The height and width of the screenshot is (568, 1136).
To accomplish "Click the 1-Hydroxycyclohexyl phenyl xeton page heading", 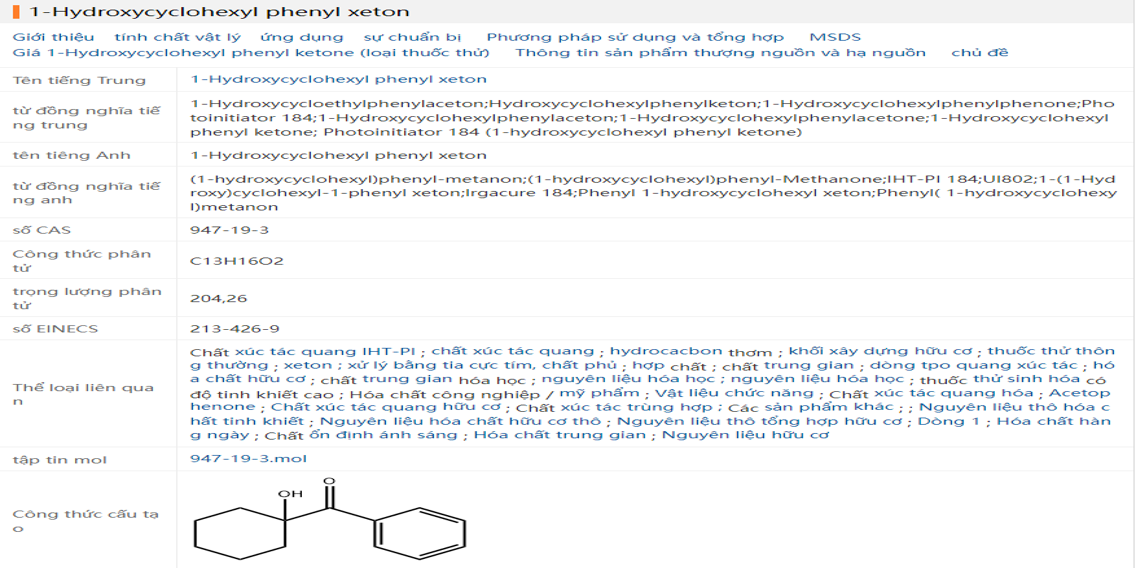I will click(x=219, y=12).
